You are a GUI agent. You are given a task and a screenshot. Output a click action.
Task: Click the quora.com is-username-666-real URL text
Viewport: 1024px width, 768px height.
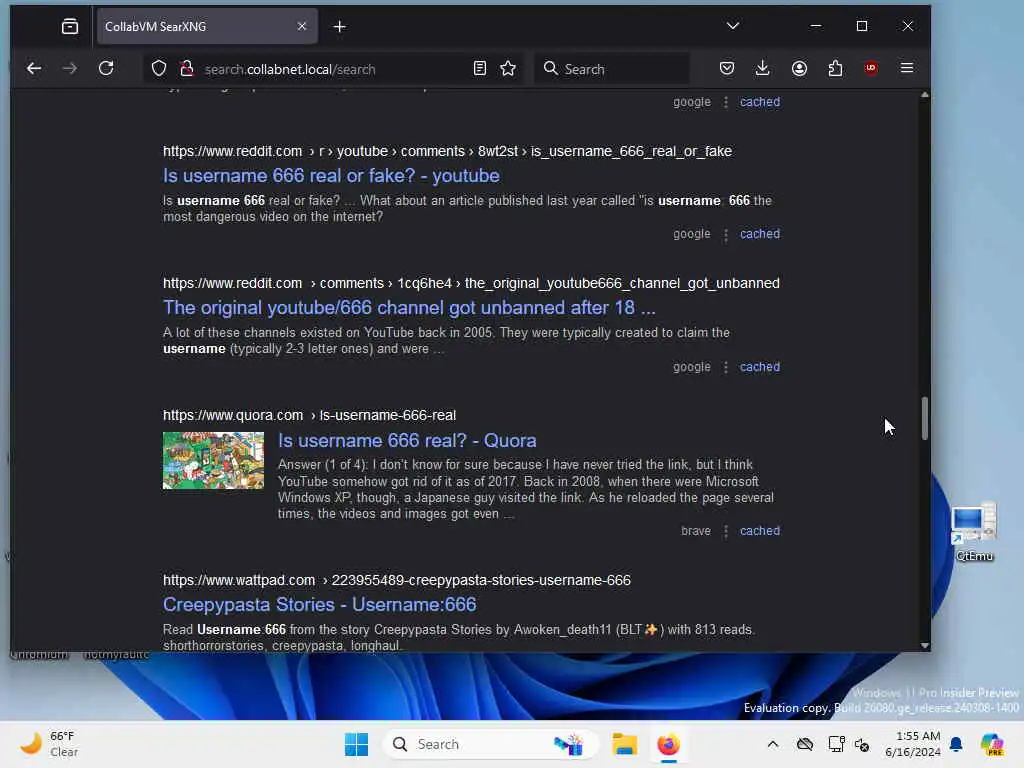point(310,415)
